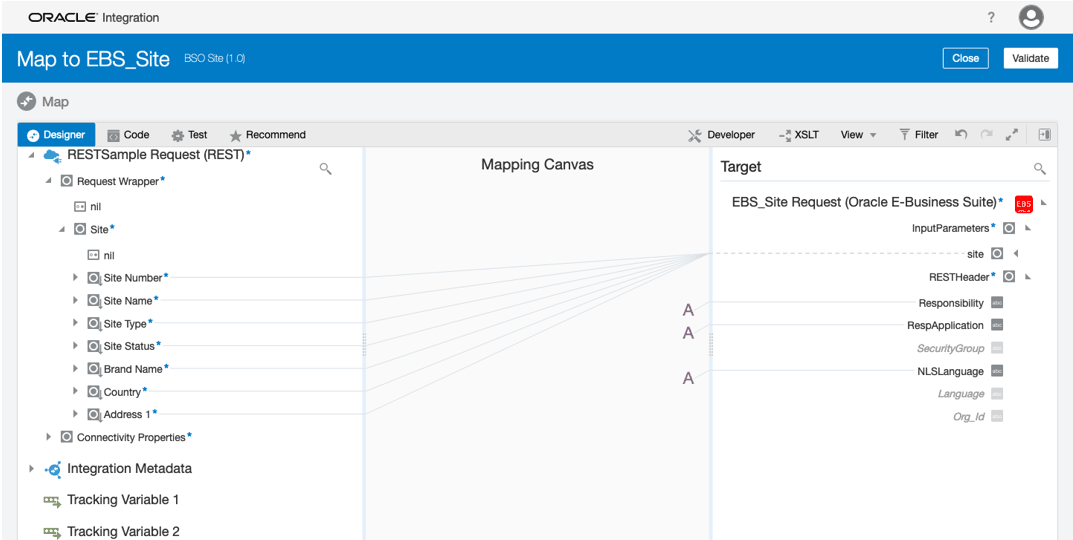Click the Site Number element icon
The image size is (1073, 540).
click(x=94, y=278)
